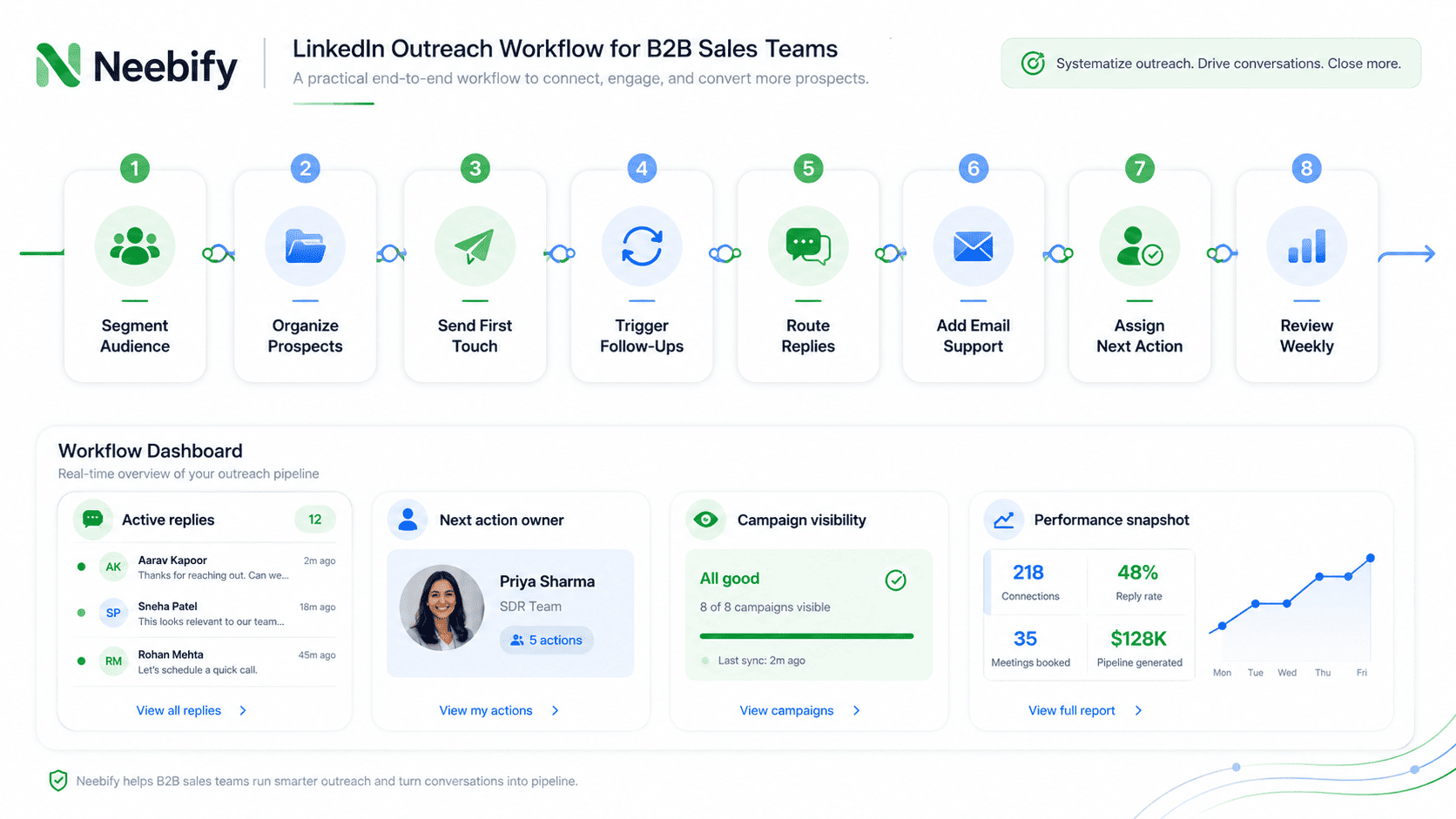1456x819 pixels.
Task: Click the Assign Next Action user-check icon
Action: pyautogui.click(x=1139, y=246)
